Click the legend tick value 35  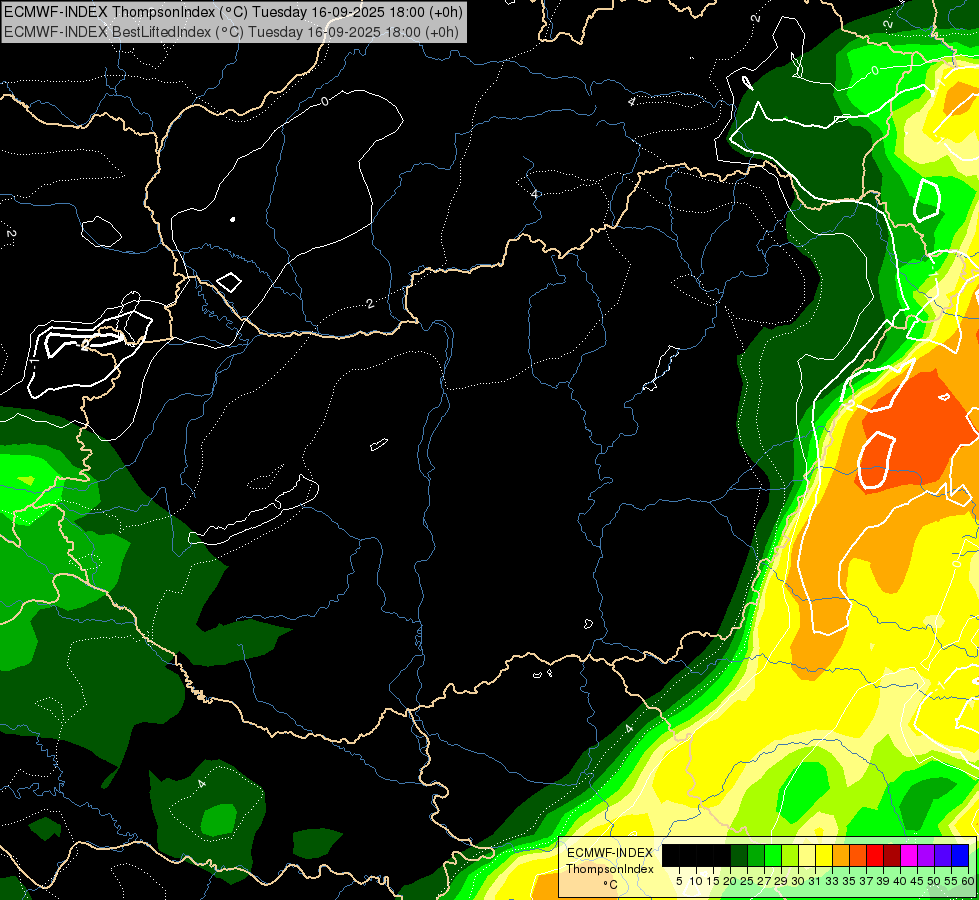(849, 881)
